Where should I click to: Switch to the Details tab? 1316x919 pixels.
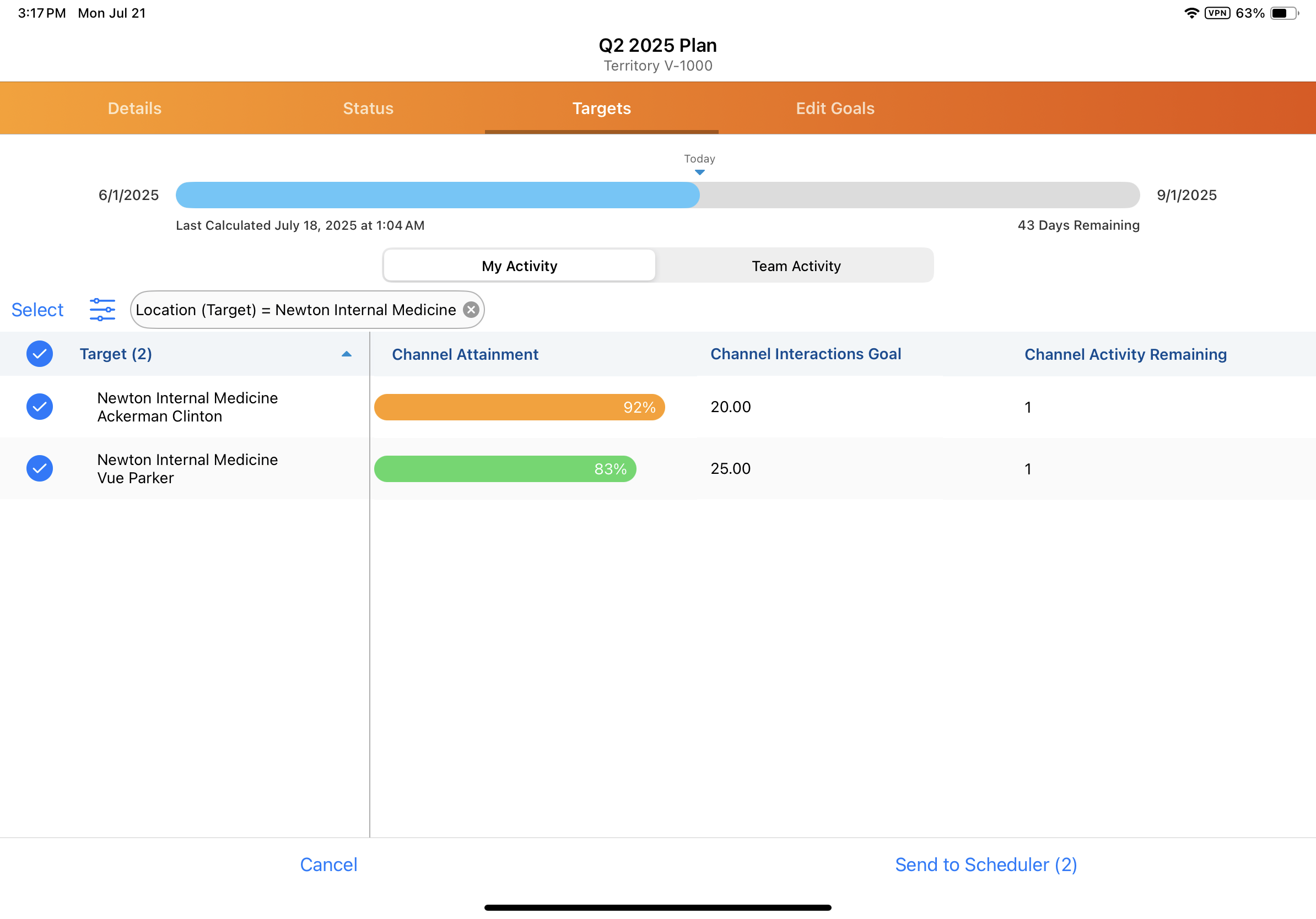[134, 109]
